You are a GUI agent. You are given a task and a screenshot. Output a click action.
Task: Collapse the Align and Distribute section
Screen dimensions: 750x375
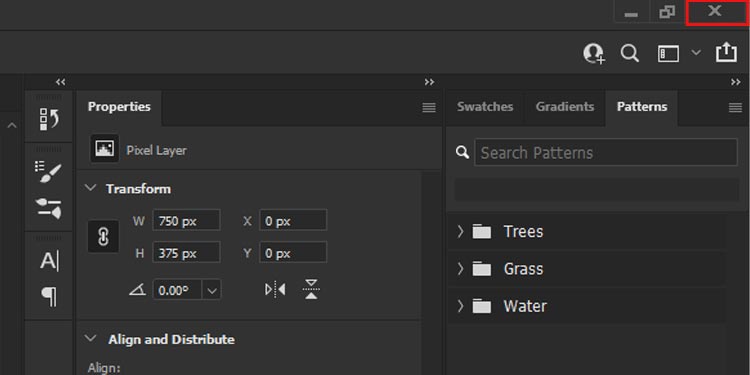(x=90, y=339)
